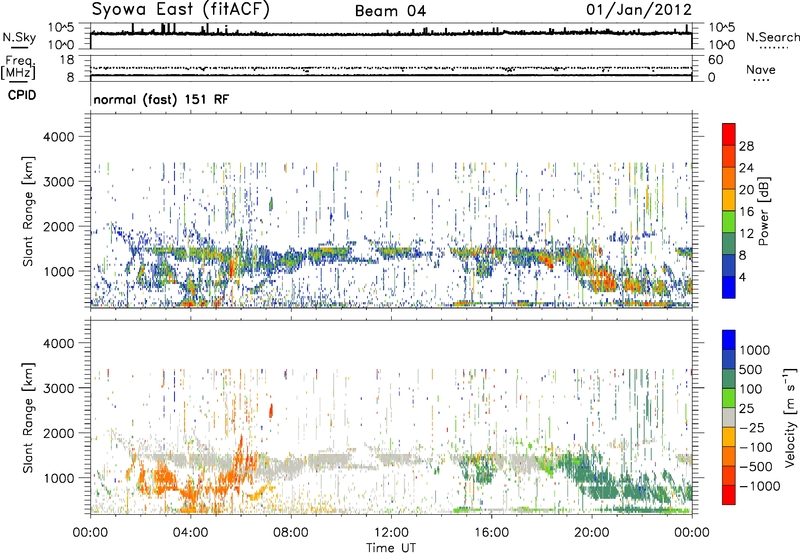Viewport: 800px width, 554px height.
Task: Click the Velocity segment between -100 and -500
Action: point(729,456)
